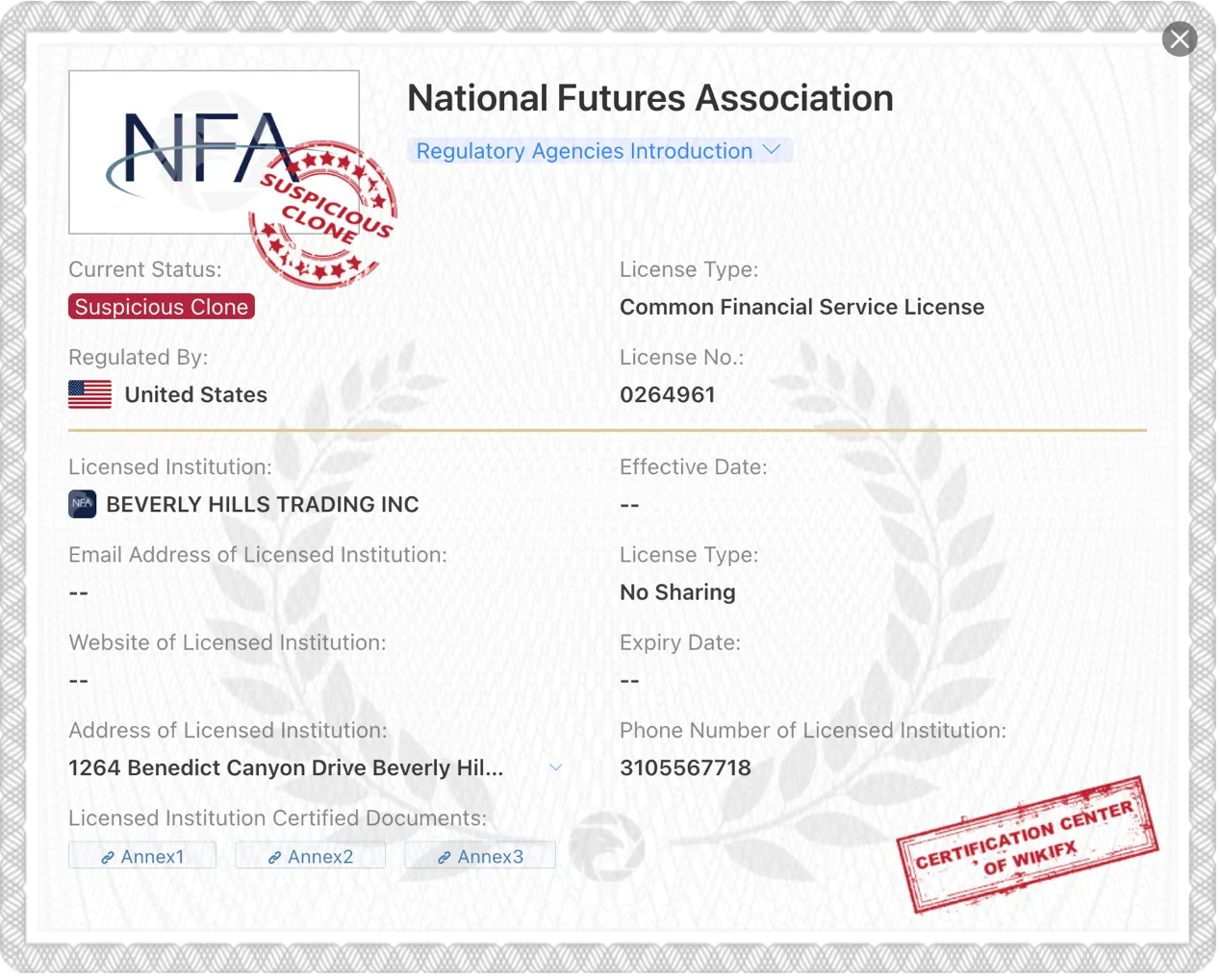Click the NFA logo thumbnail
The width and height of the screenshot is (1220, 980).
coord(215,153)
